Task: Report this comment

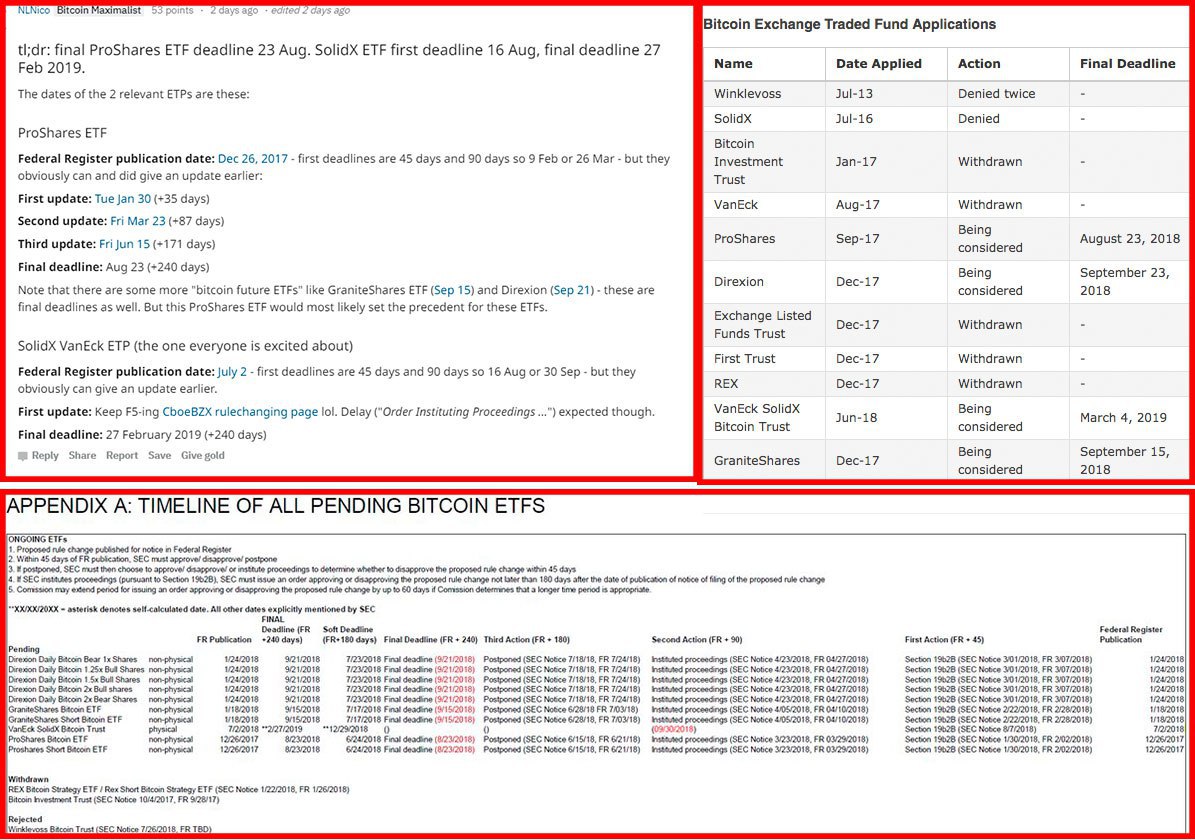Action: pos(122,456)
